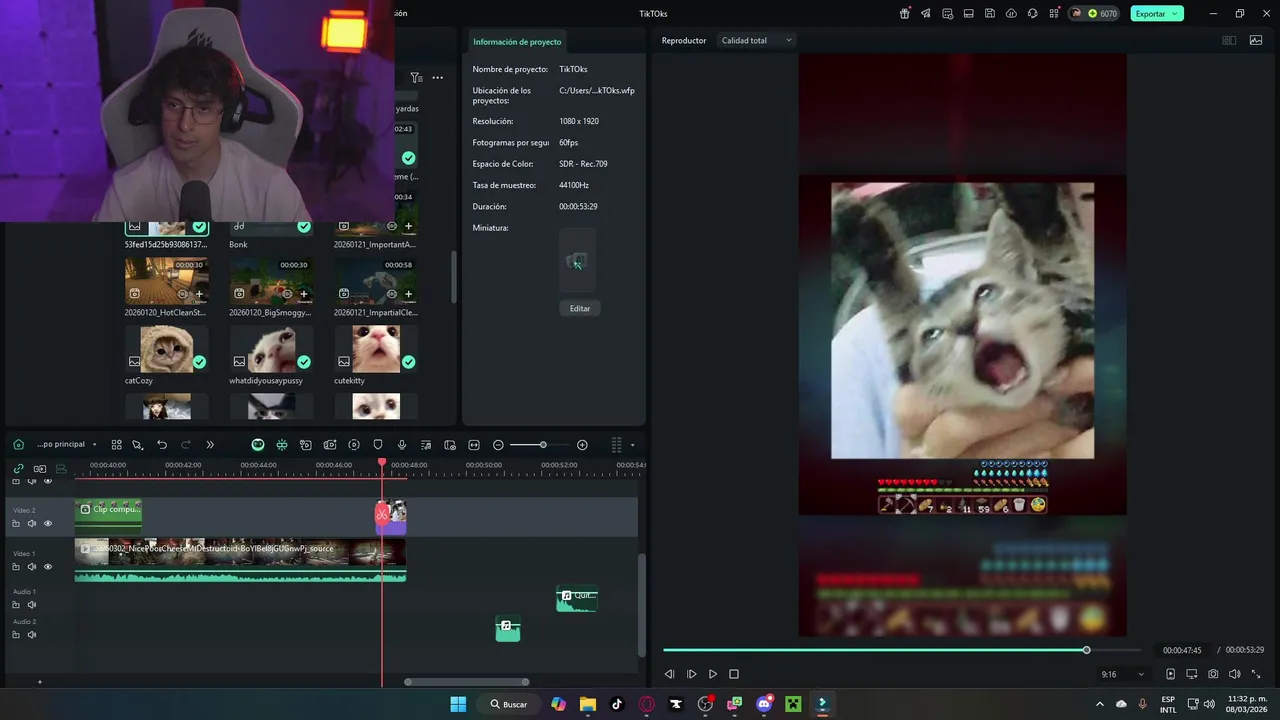The image size is (1280, 720).
Task: Add 20260120_HotCleanSt clip with plus icon
Action: coord(199,294)
